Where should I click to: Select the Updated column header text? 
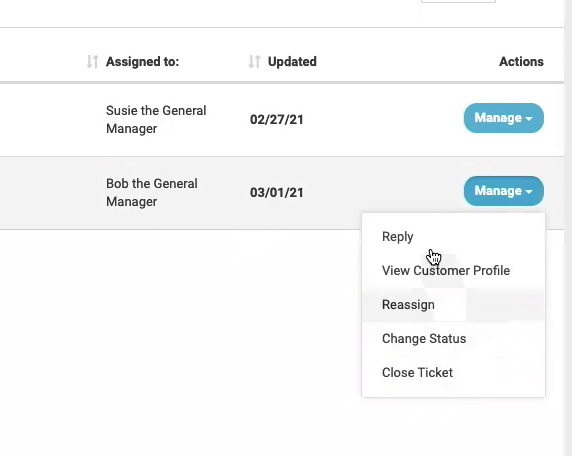(292, 62)
